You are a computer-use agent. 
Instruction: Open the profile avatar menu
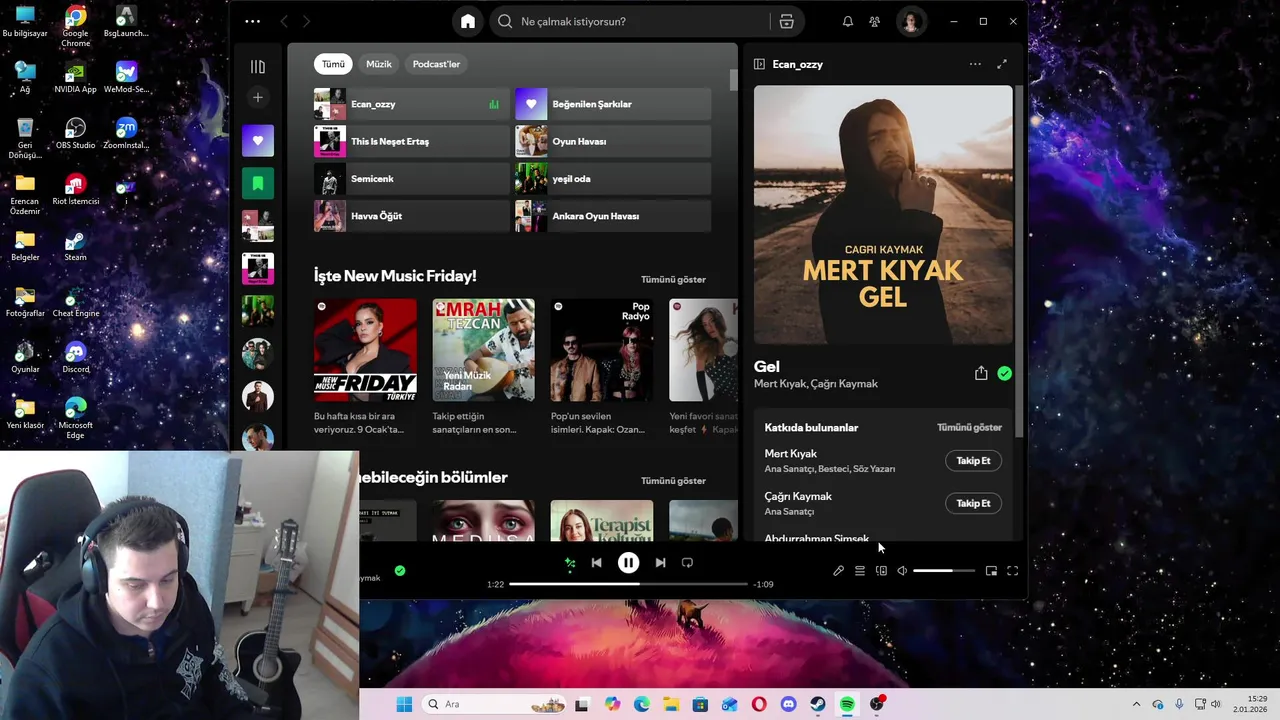[910, 21]
